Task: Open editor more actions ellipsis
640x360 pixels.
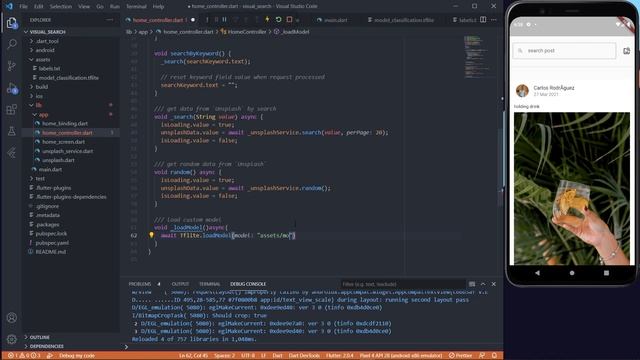Action: tap(494, 20)
